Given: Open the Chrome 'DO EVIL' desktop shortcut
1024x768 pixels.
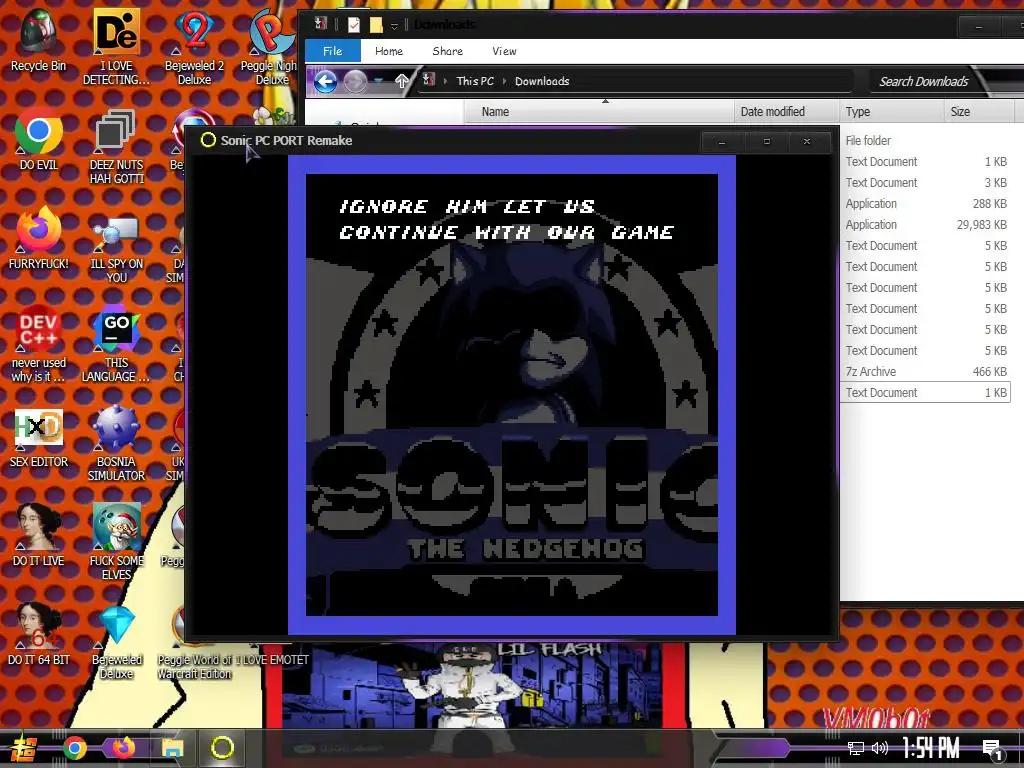Looking at the screenshot, I should [x=39, y=140].
